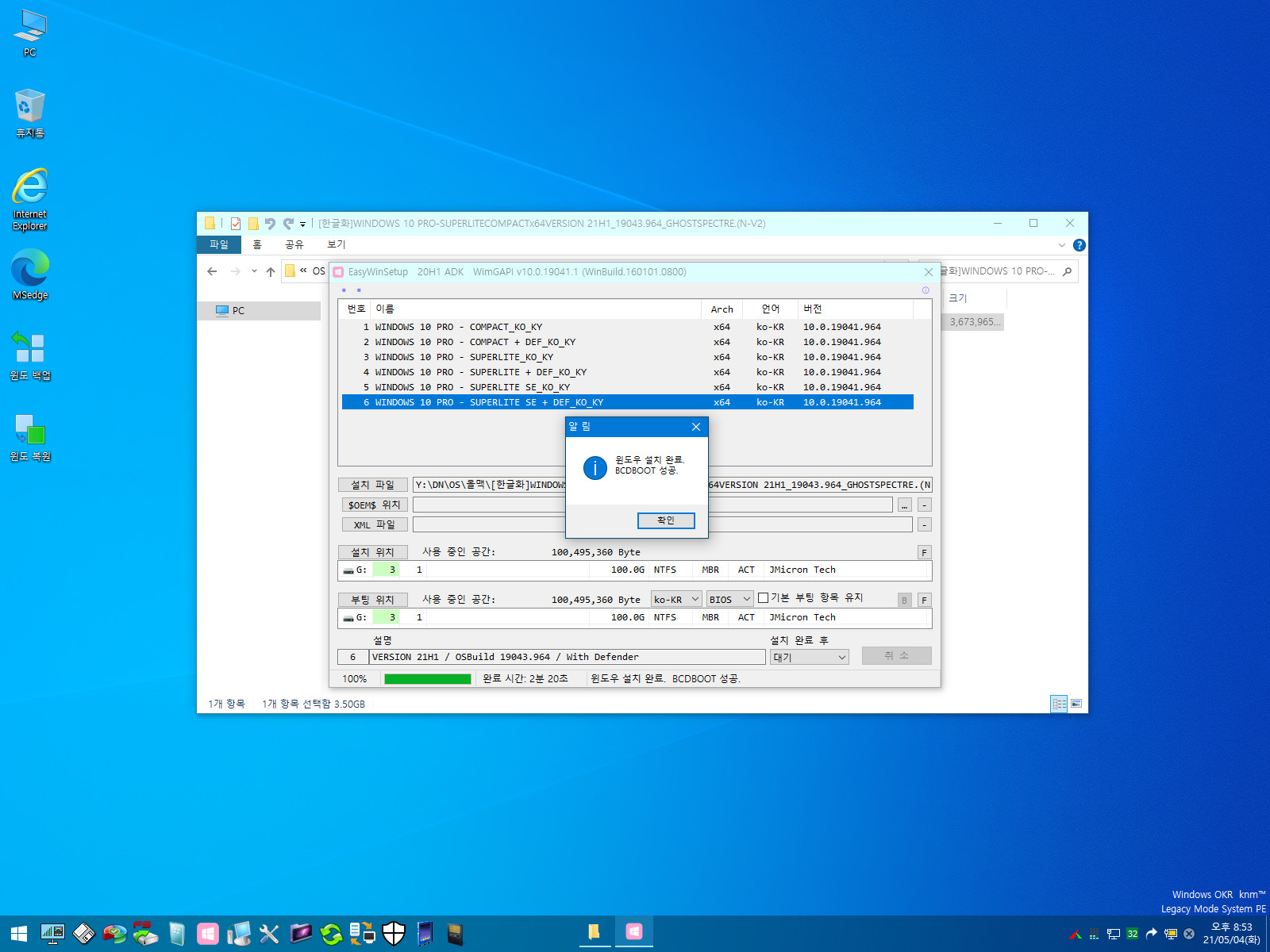Open the 윈도 복원 desktop shortcut

(x=30, y=437)
